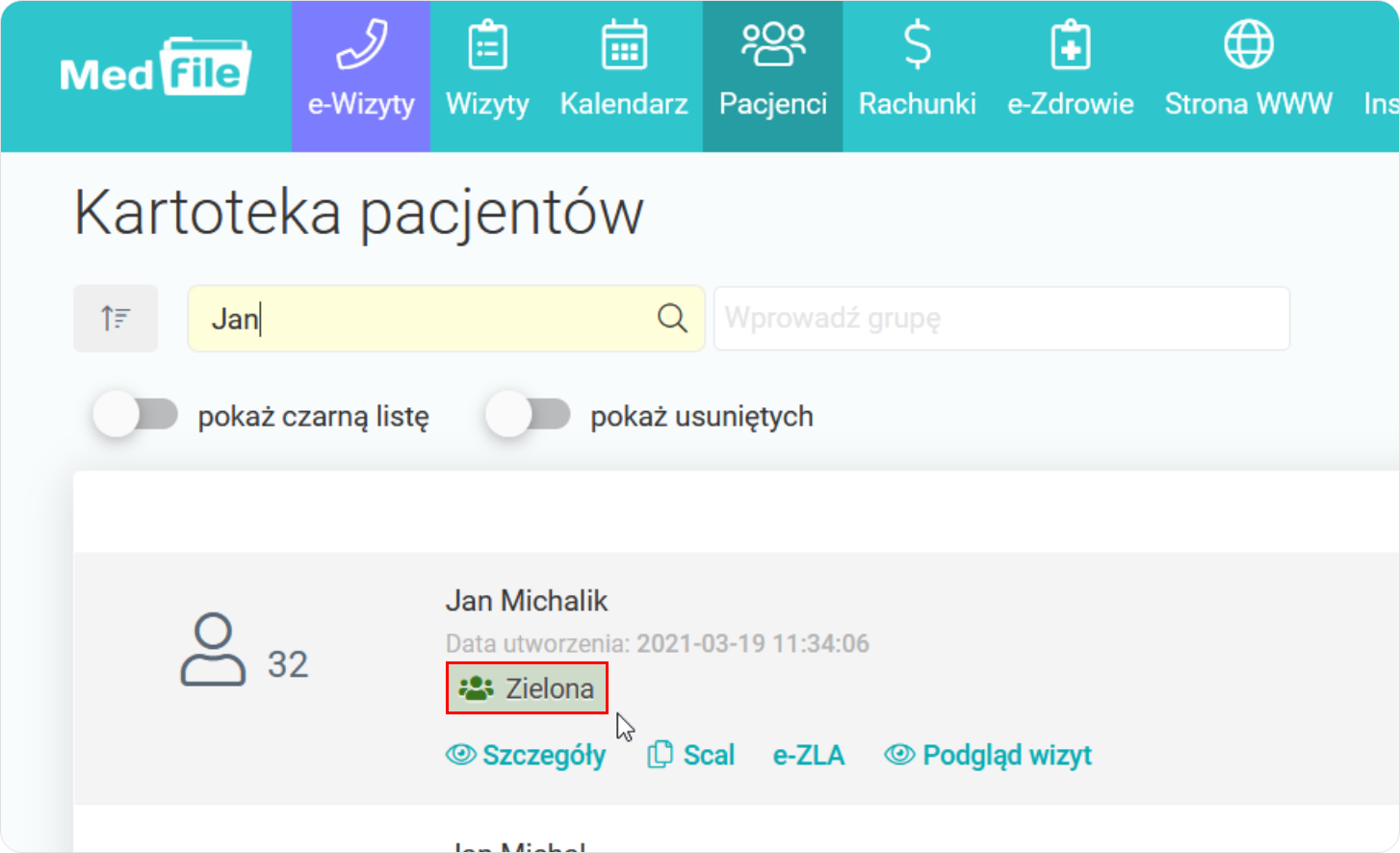Open the Strona WWW tab
The width and height of the screenshot is (1400, 853).
(x=1249, y=76)
